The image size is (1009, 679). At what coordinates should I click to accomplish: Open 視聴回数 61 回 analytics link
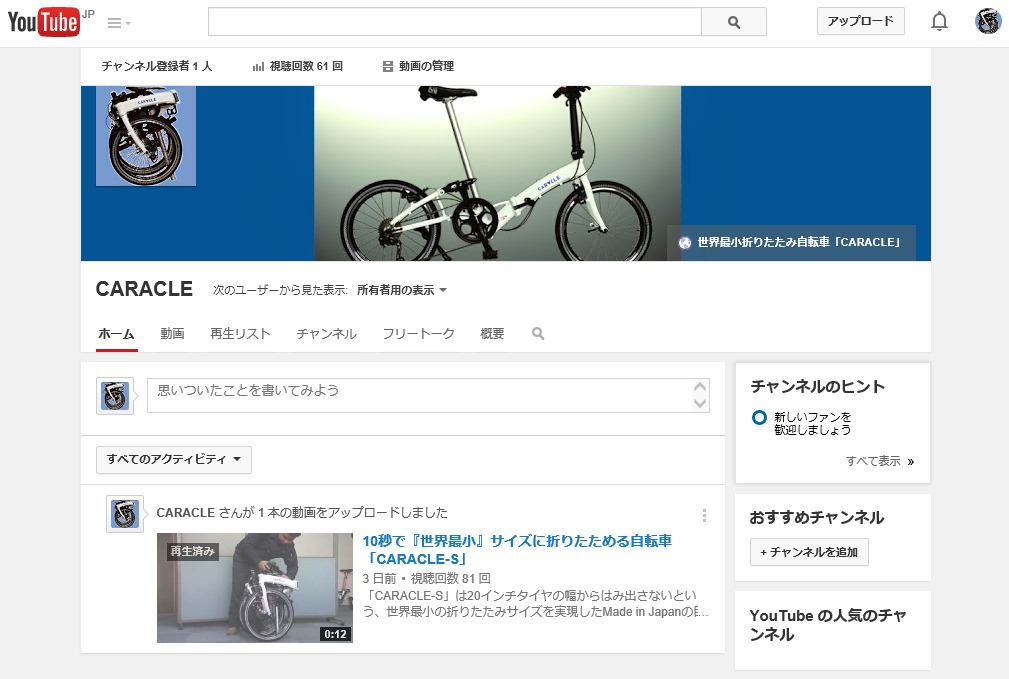click(x=298, y=66)
